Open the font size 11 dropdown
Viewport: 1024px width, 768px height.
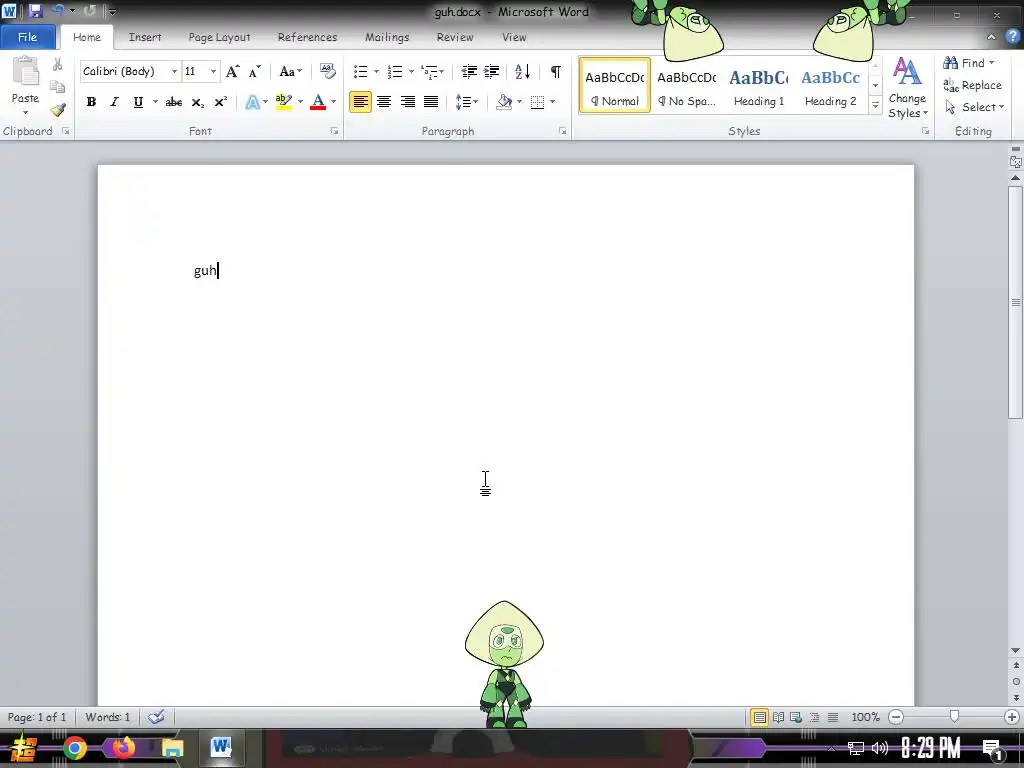214,71
